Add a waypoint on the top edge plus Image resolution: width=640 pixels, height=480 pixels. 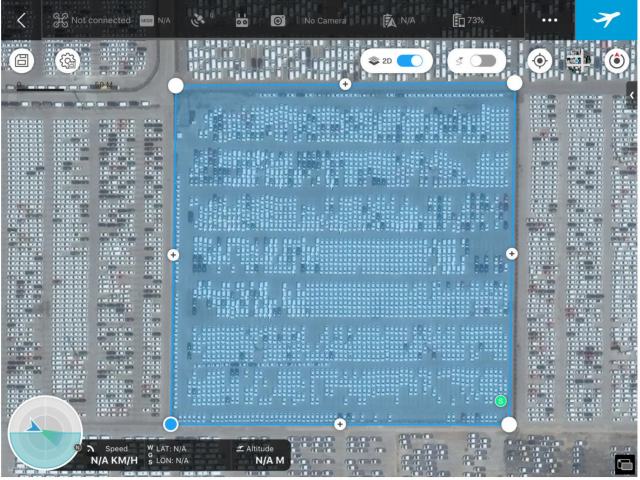click(x=345, y=84)
